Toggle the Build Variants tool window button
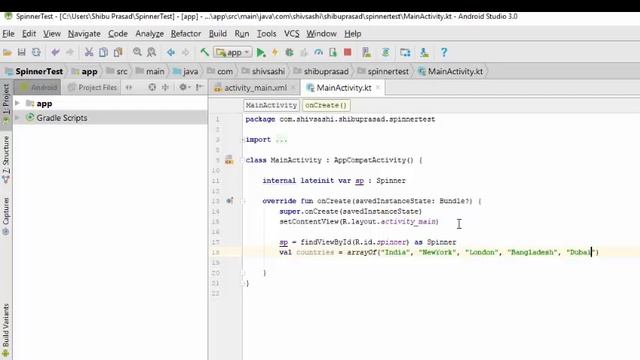The width and height of the screenshot is (640, 360). 6,331
